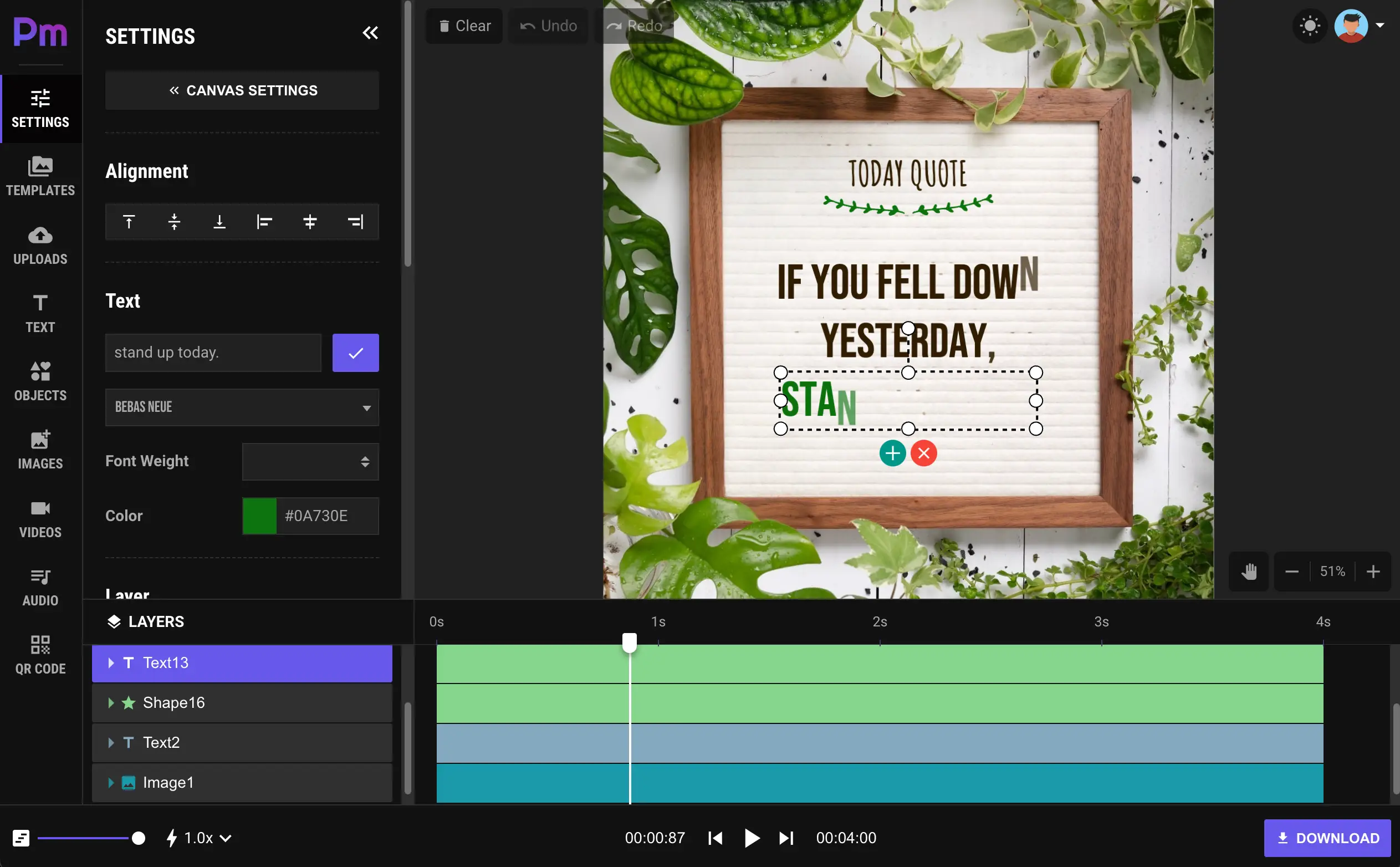Click the Redo button
This screenshot has width=1400, height=867.
634,26
